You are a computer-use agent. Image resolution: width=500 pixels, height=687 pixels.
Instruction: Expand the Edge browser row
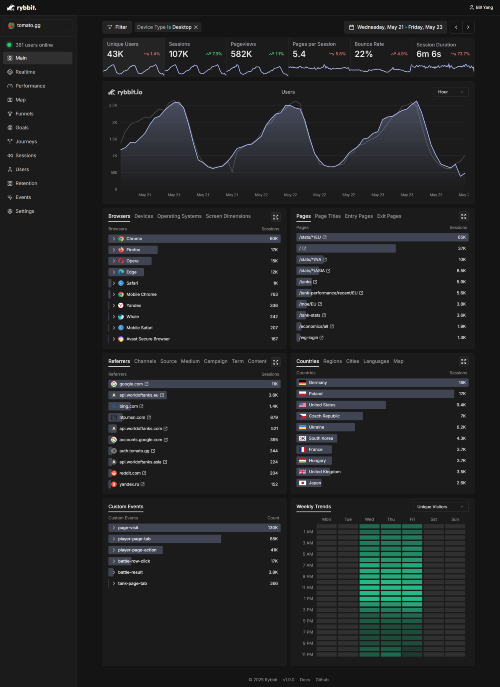click(113, 272)
